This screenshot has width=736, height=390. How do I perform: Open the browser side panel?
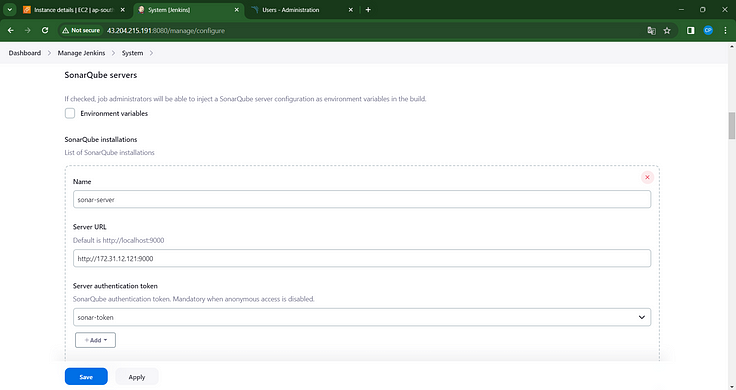[x=690, y=31]
